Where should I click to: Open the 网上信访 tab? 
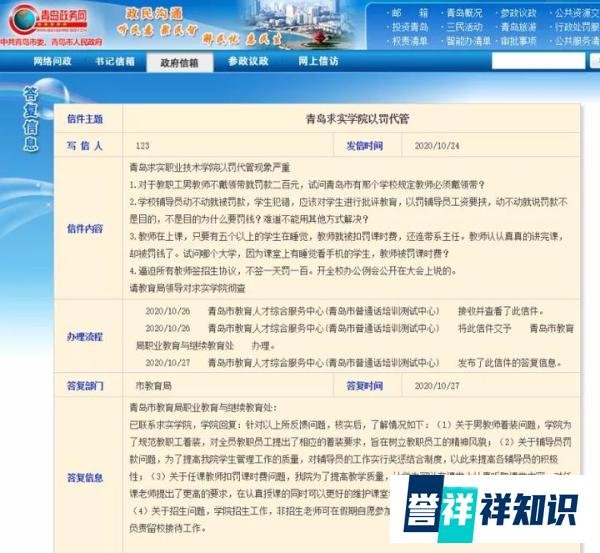click(318, 61)
